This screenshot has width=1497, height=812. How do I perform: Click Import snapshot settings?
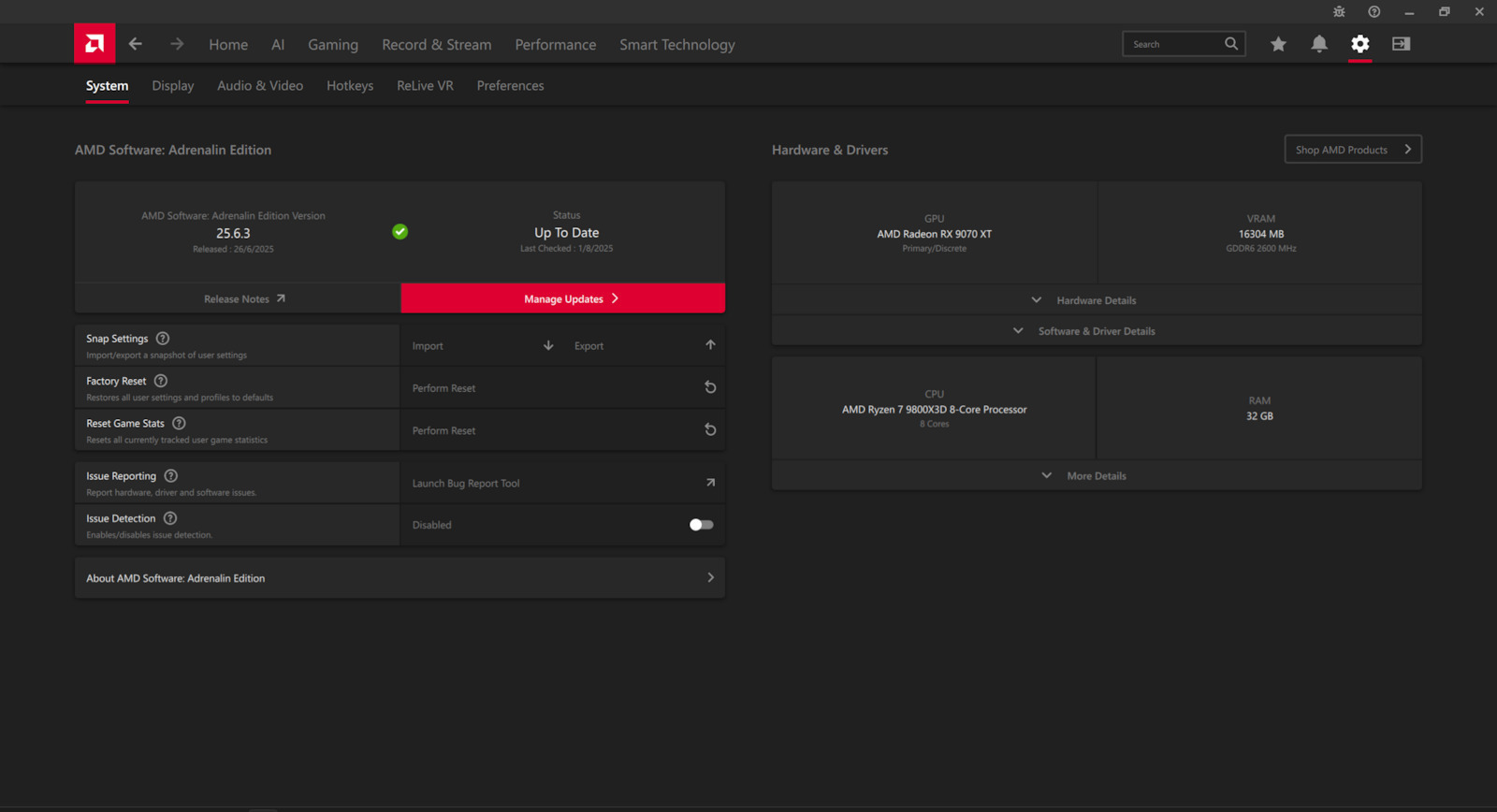[483, 345]
